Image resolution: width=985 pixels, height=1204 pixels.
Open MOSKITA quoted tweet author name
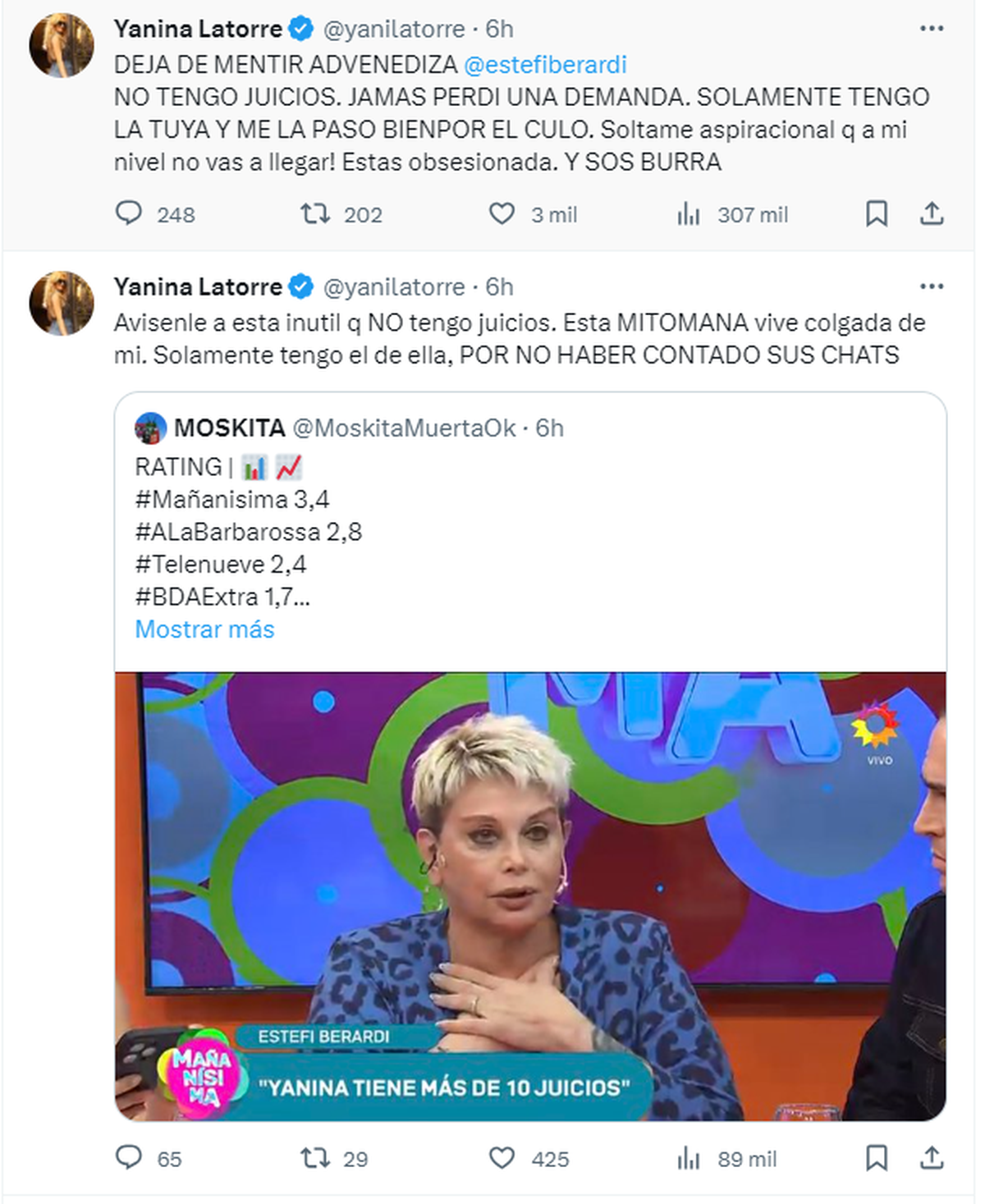pos(229,428)
